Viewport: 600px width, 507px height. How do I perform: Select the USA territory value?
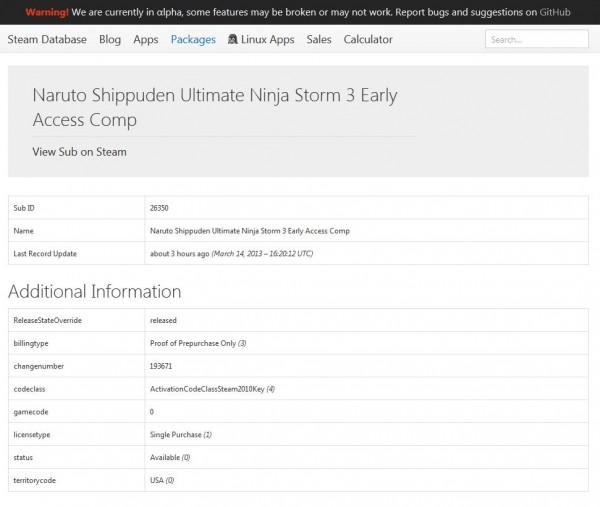click(162, 480)
